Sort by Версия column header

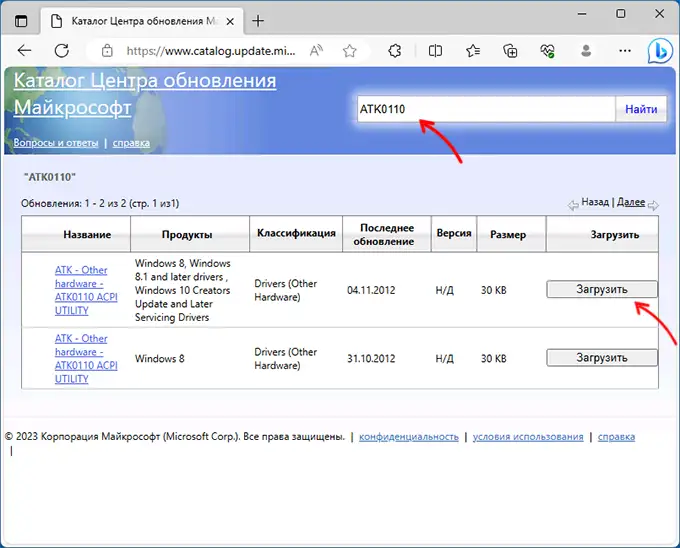pos(454,233)
